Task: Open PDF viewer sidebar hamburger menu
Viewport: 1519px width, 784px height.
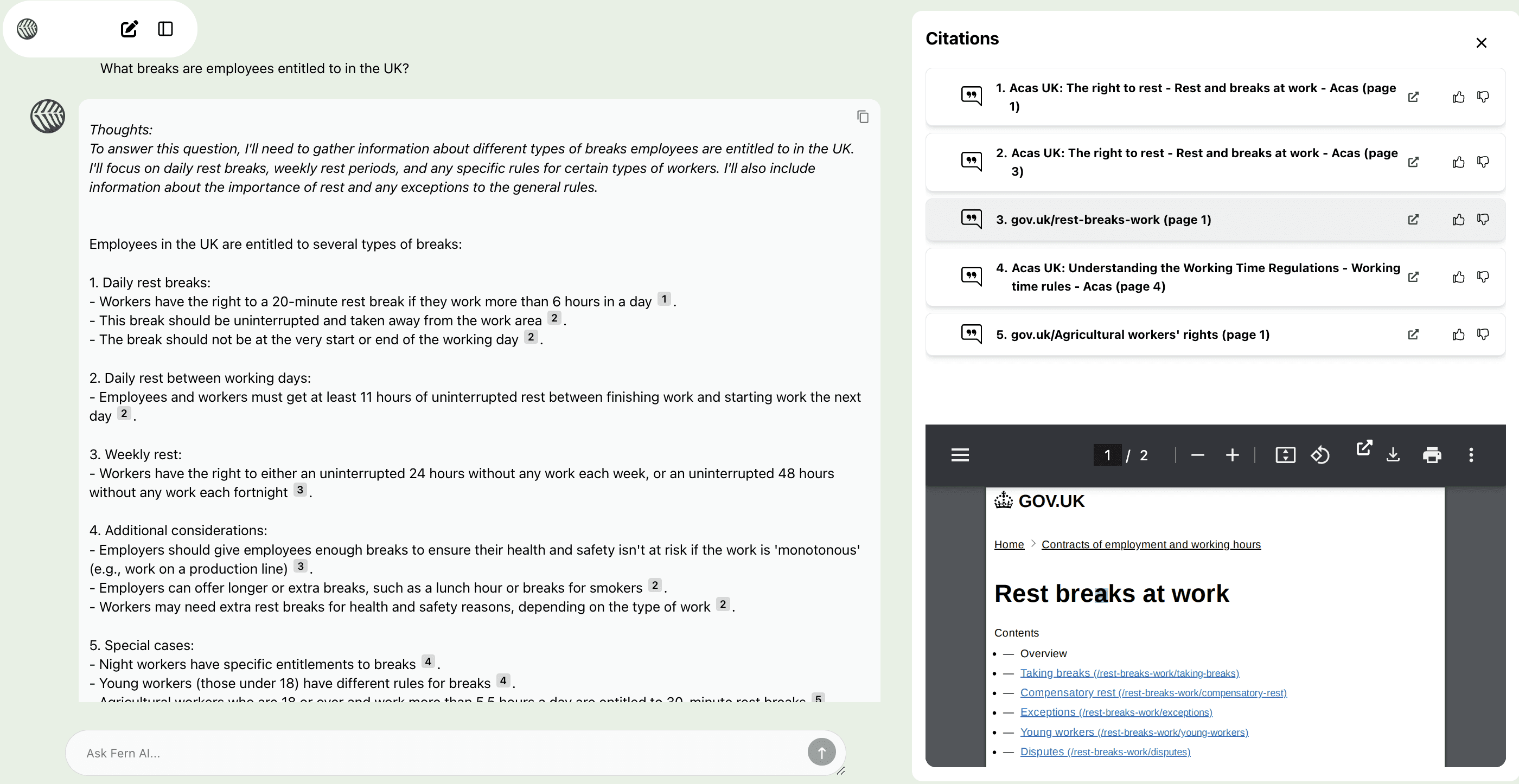Action: (x=960, y=455)
